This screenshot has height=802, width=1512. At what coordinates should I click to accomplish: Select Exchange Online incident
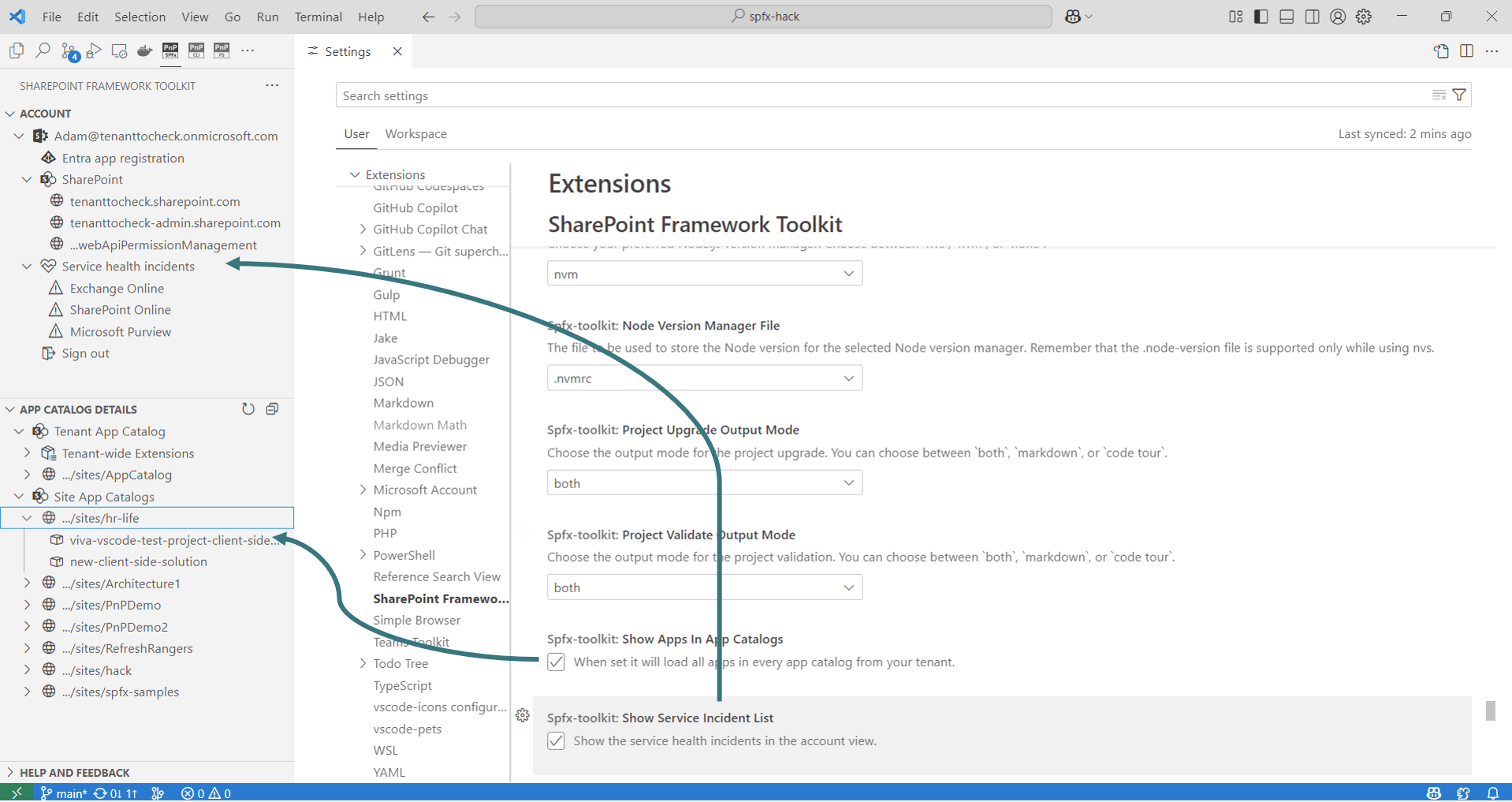tap(117, 288)
